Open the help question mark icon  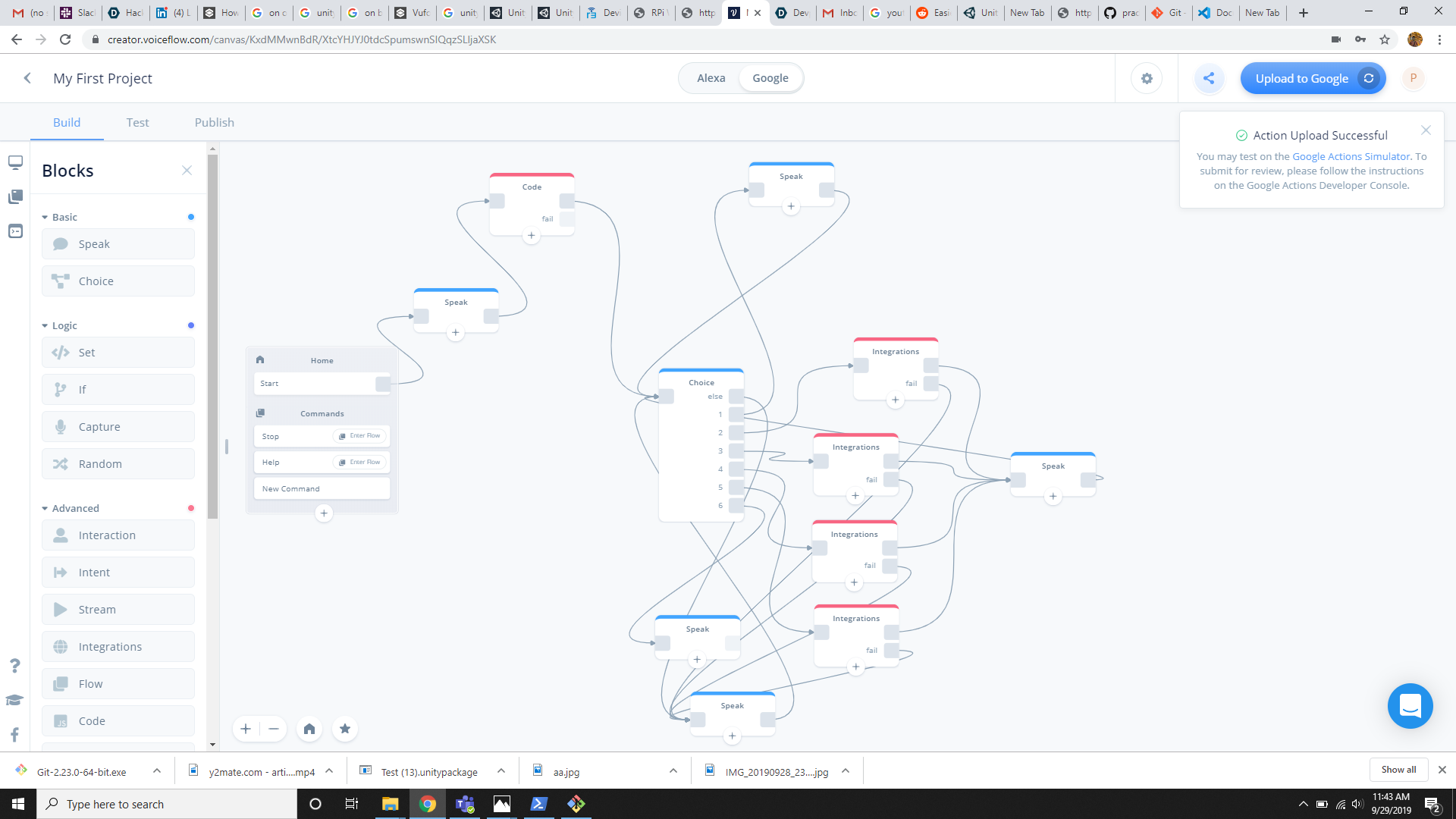(14, 666)
